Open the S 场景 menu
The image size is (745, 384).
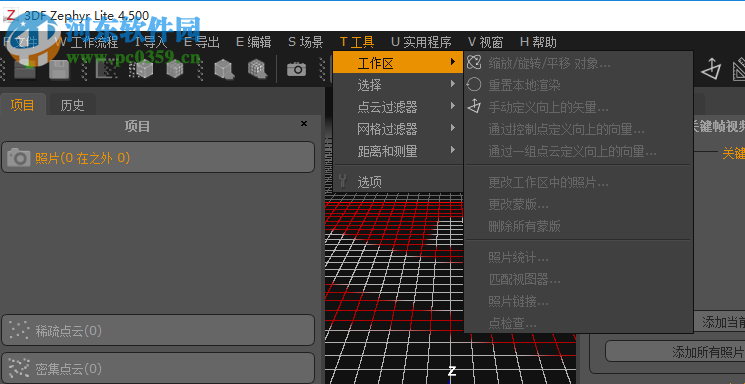click(x=306, y=42)
